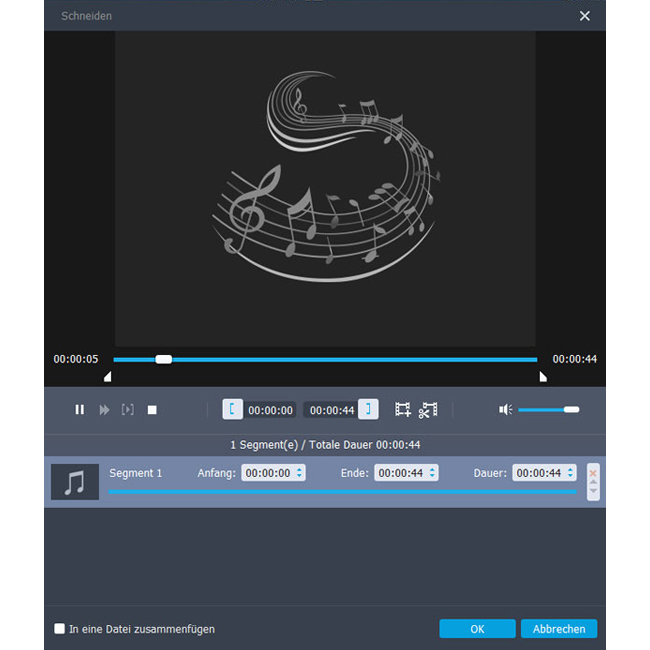
Task: Pause the audio playback
Action: click(80, 409)
